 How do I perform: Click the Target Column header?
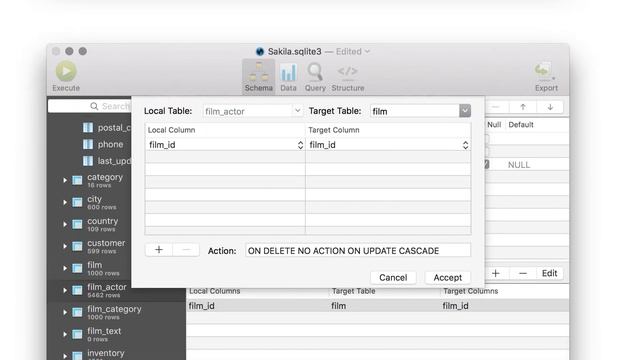point(334,130)
